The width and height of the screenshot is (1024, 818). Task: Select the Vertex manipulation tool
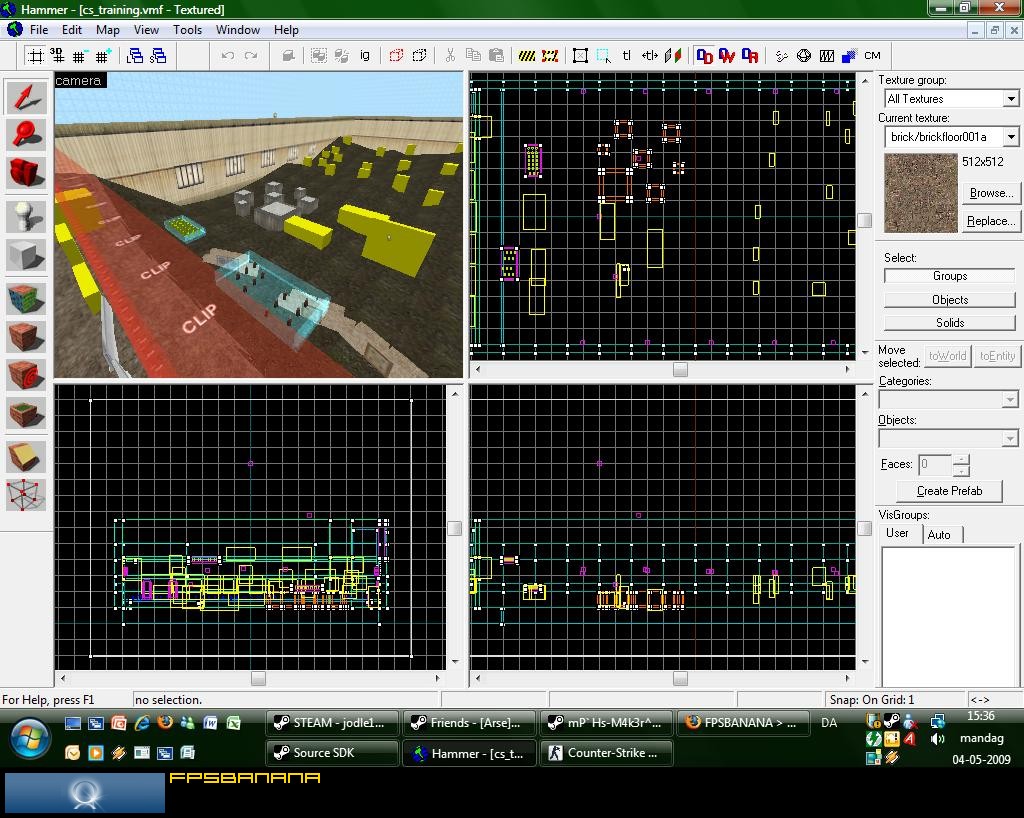[26, 495]
